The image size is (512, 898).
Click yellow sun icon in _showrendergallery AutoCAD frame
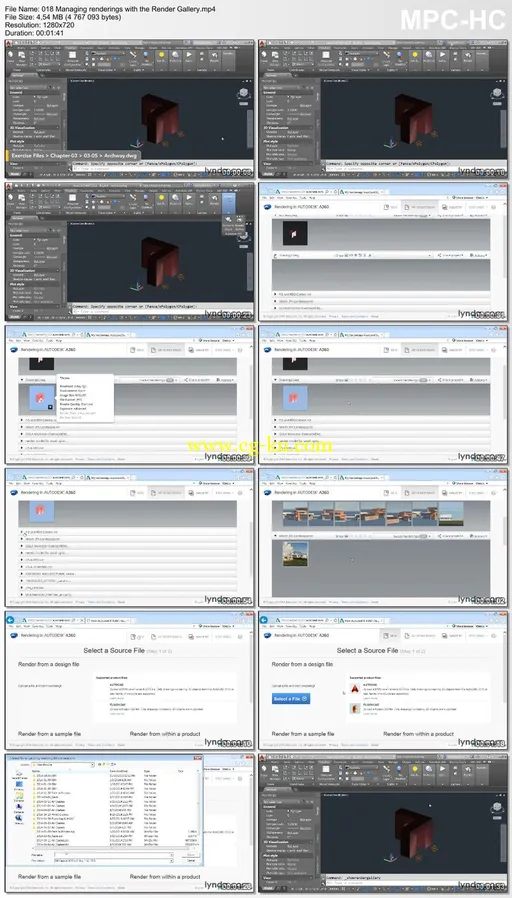415,771
